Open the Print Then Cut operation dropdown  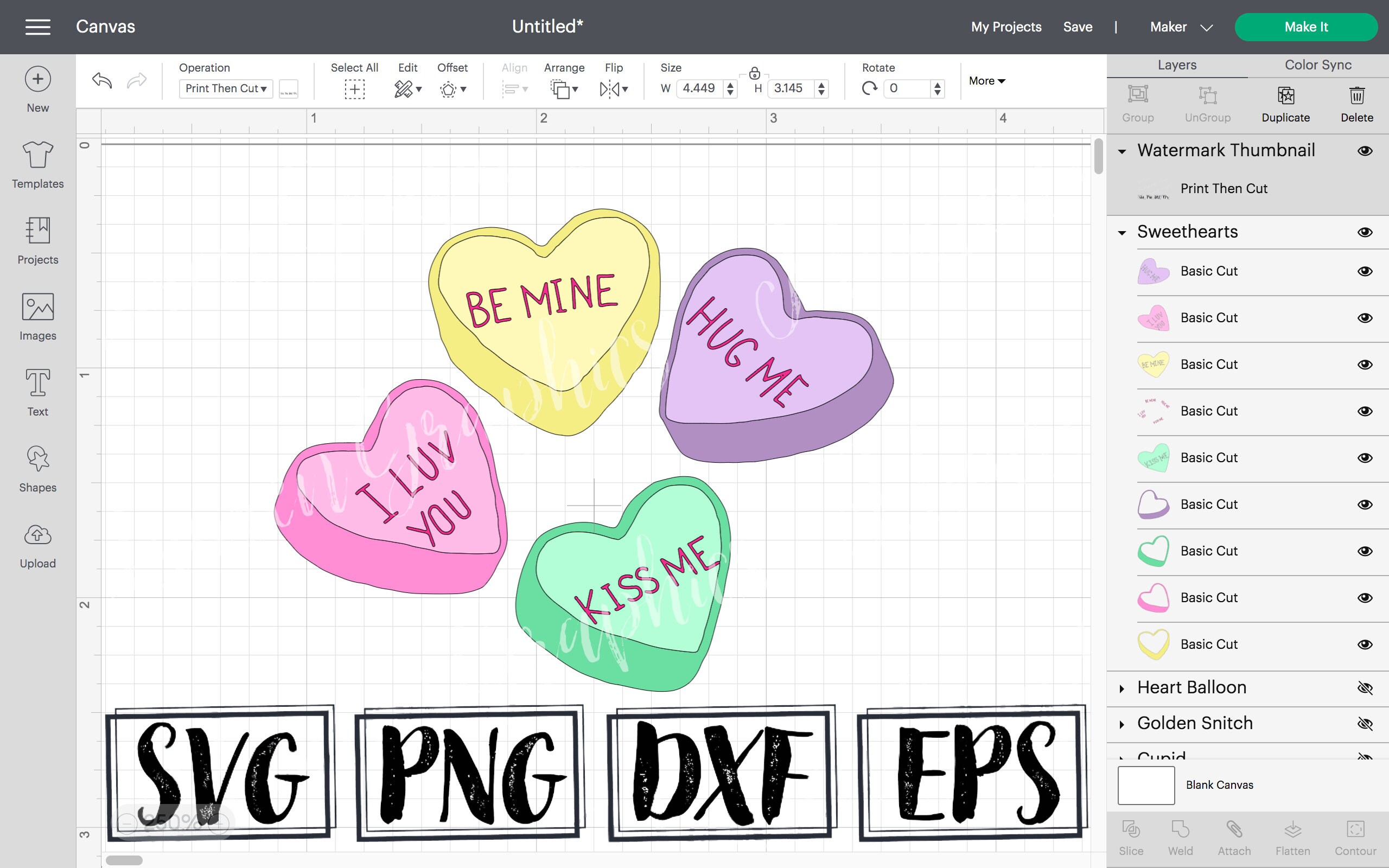[225, 88]
